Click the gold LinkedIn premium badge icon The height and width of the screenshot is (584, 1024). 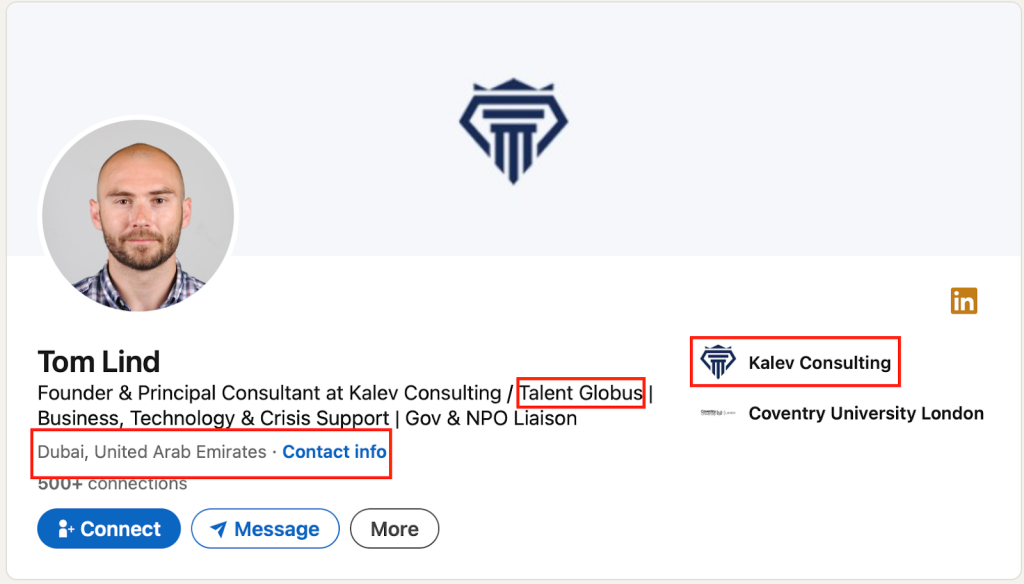964,301
